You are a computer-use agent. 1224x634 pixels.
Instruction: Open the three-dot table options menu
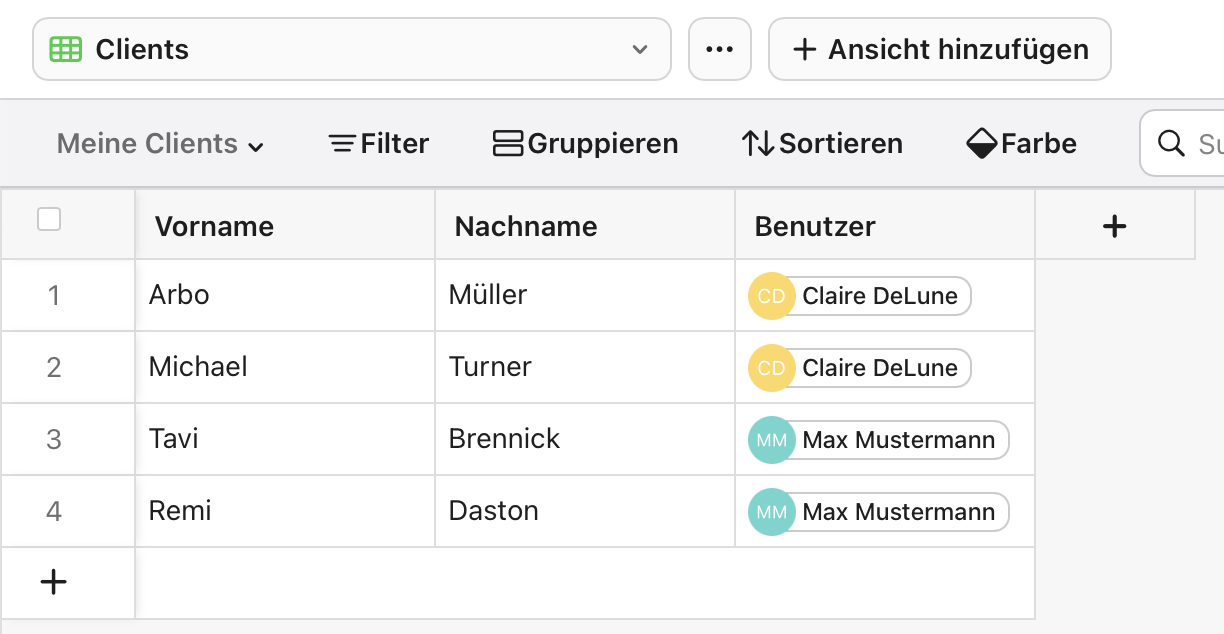[x=719, y=48]
